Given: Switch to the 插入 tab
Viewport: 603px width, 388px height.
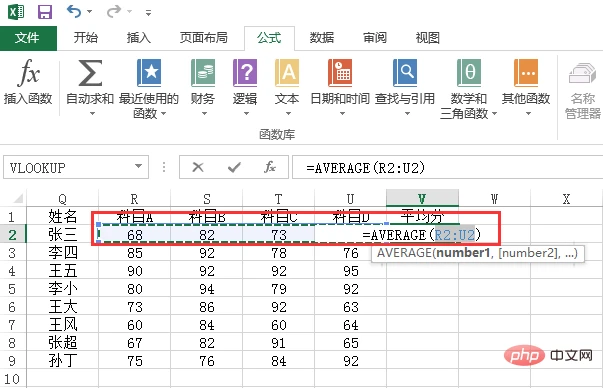Looking at the screenshot, I should (x=139, y=38).
